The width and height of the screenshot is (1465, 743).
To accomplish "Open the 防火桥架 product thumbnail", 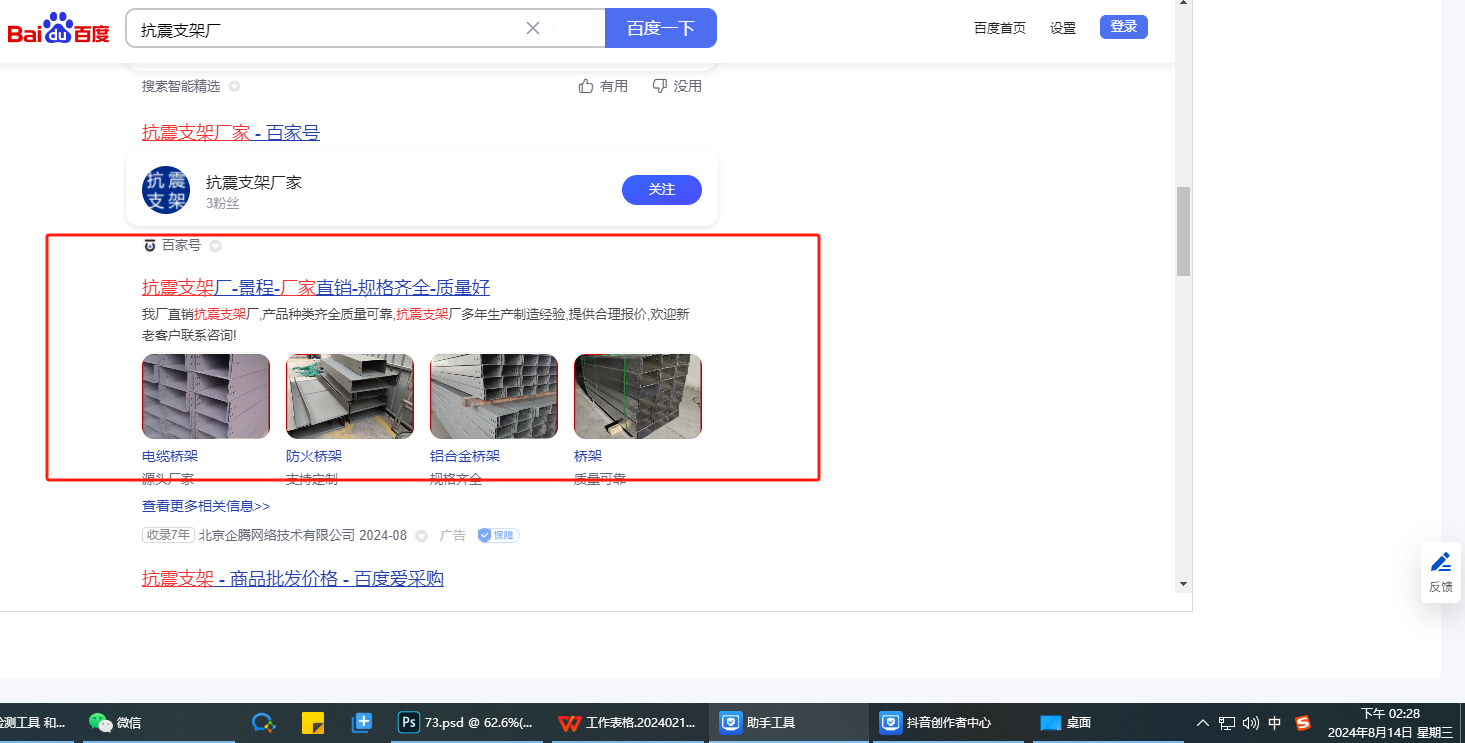I will click(x=350, y=396).
